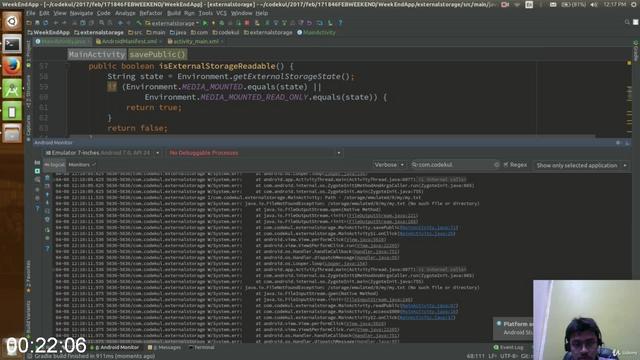640x360 pixels.
Task: Open the Gradle side tool window
Action: pyautogui.click(x=636, y=51)
